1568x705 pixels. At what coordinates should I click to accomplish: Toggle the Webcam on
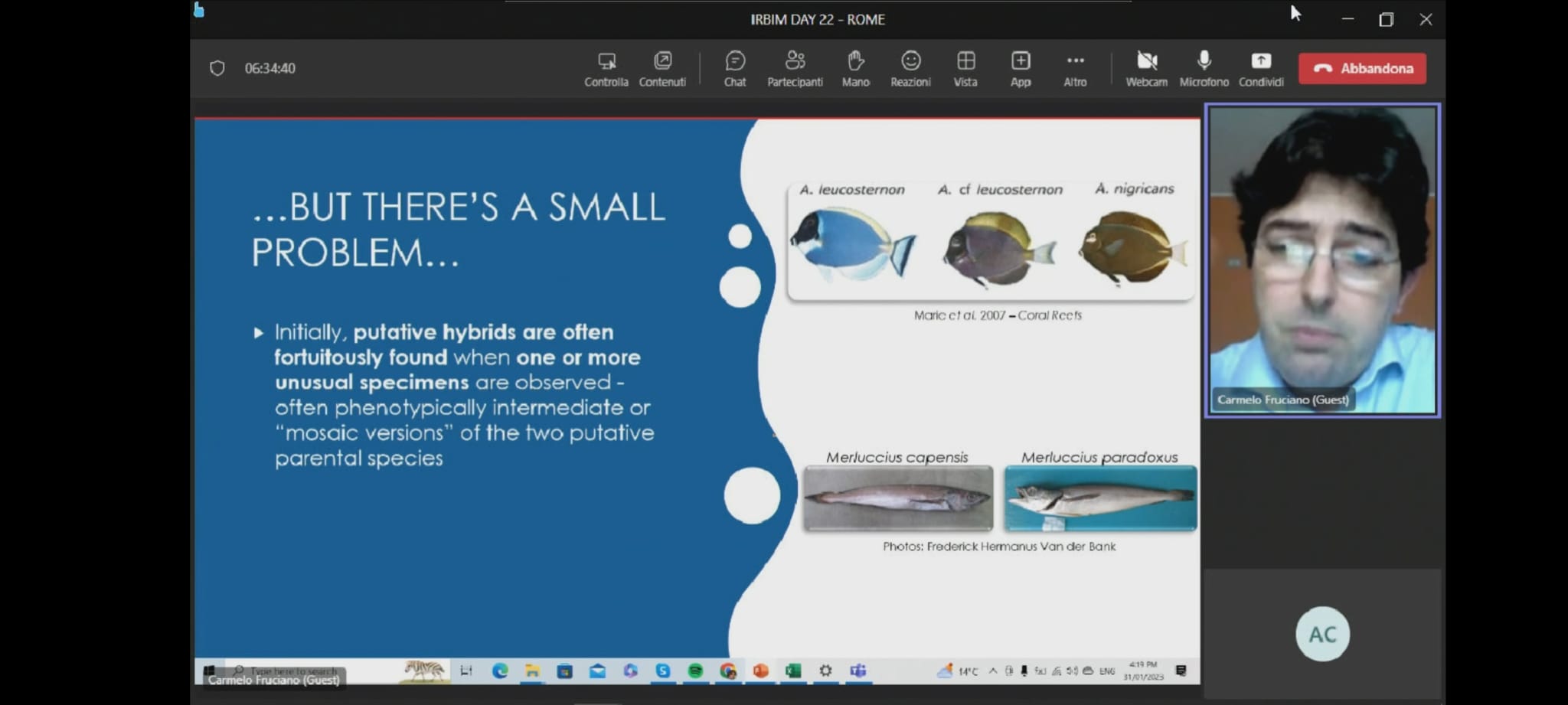[1146, 69]
